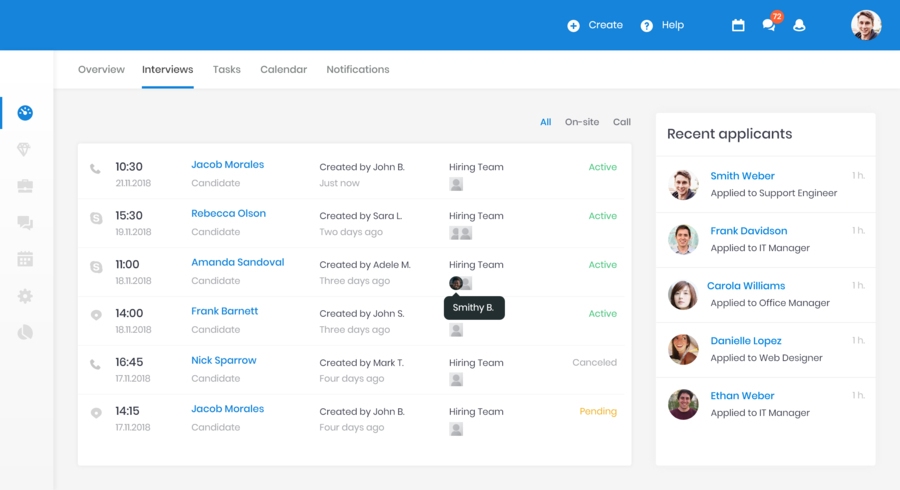
Task: Open messages with the 72 badge
Action: pyautogui.click(x=769, y=25)
